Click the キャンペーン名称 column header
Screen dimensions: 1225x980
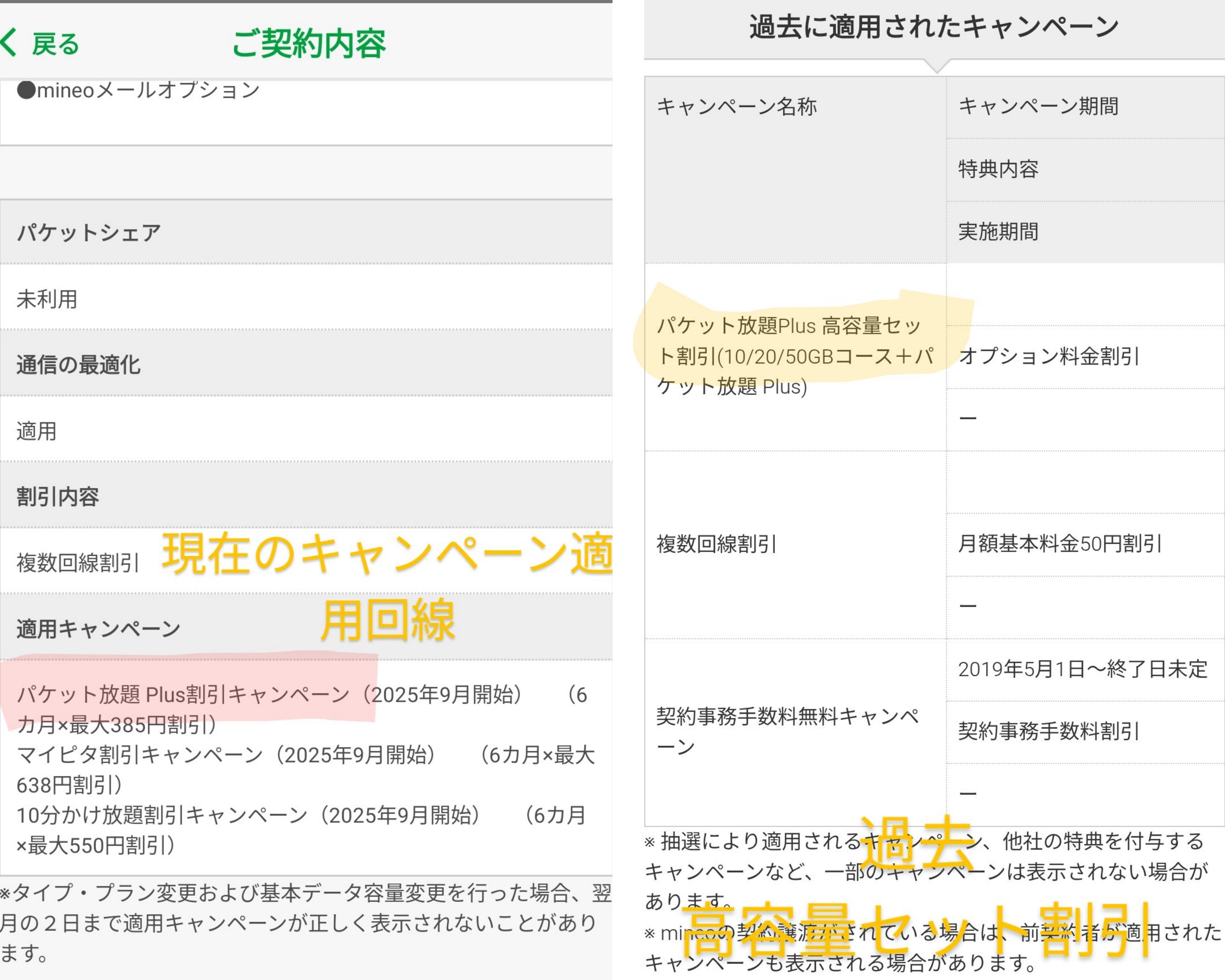pos(736,106)
